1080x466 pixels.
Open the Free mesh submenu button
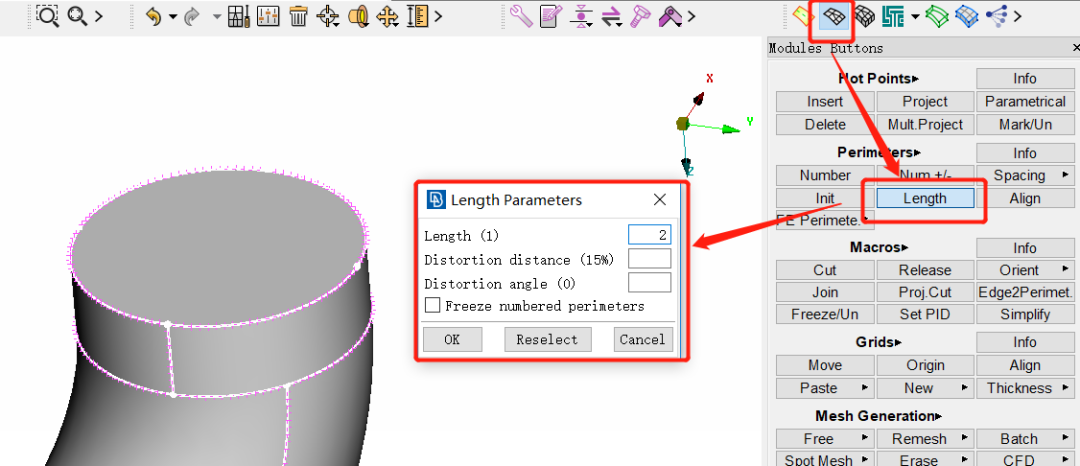tap(824, 438)
